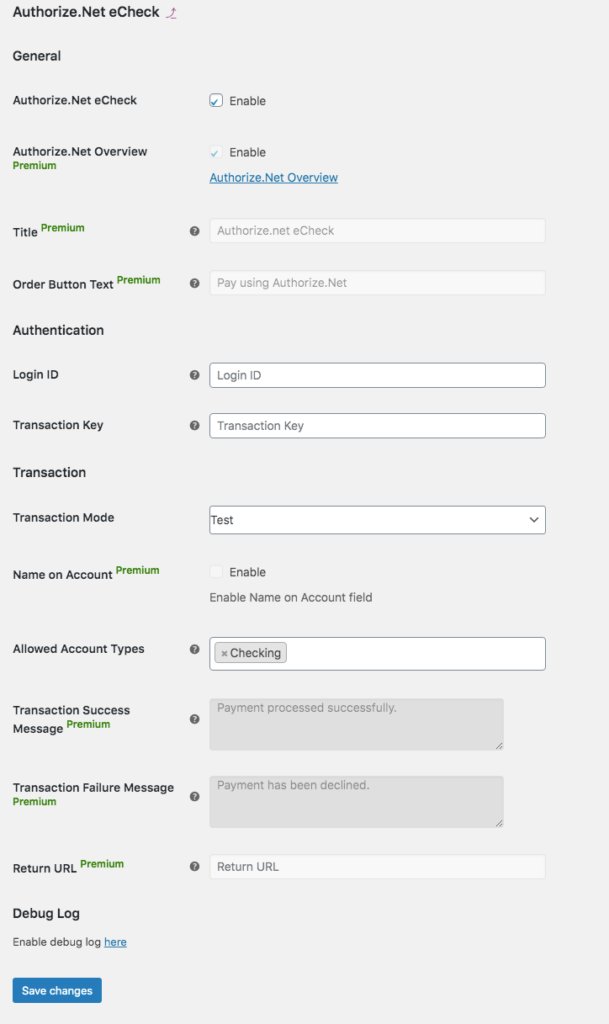
Task: Click the Transaction section heading
Action: pos(50,473)
